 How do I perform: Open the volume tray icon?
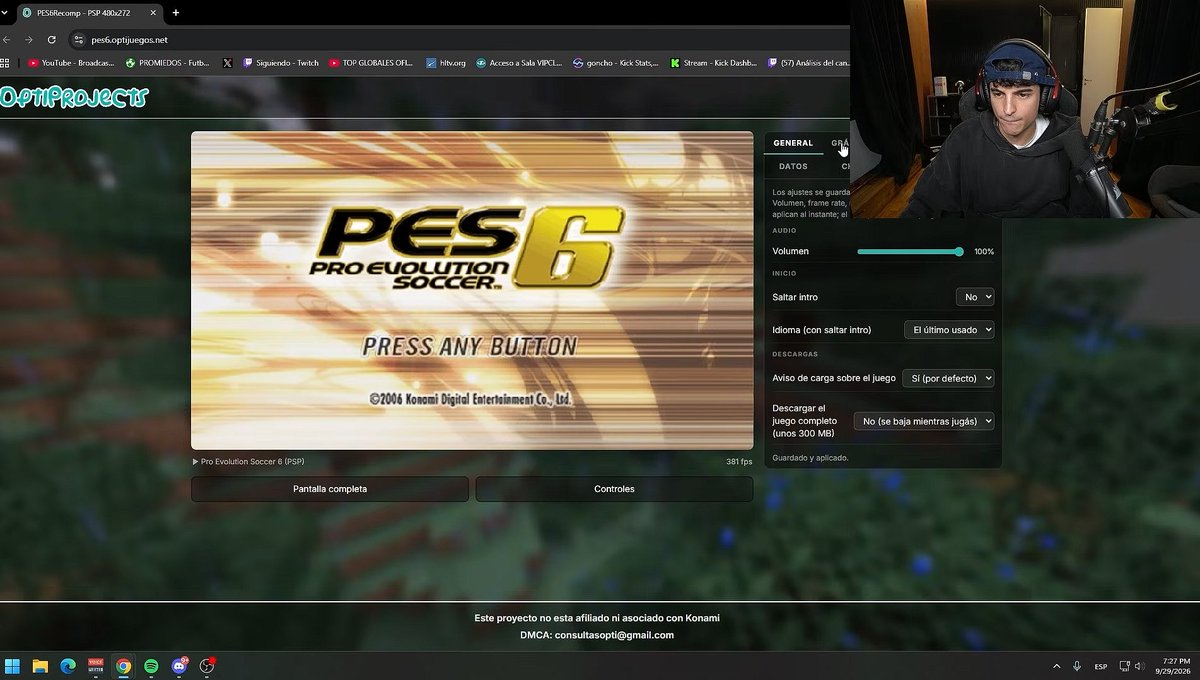pos(1140,666)
